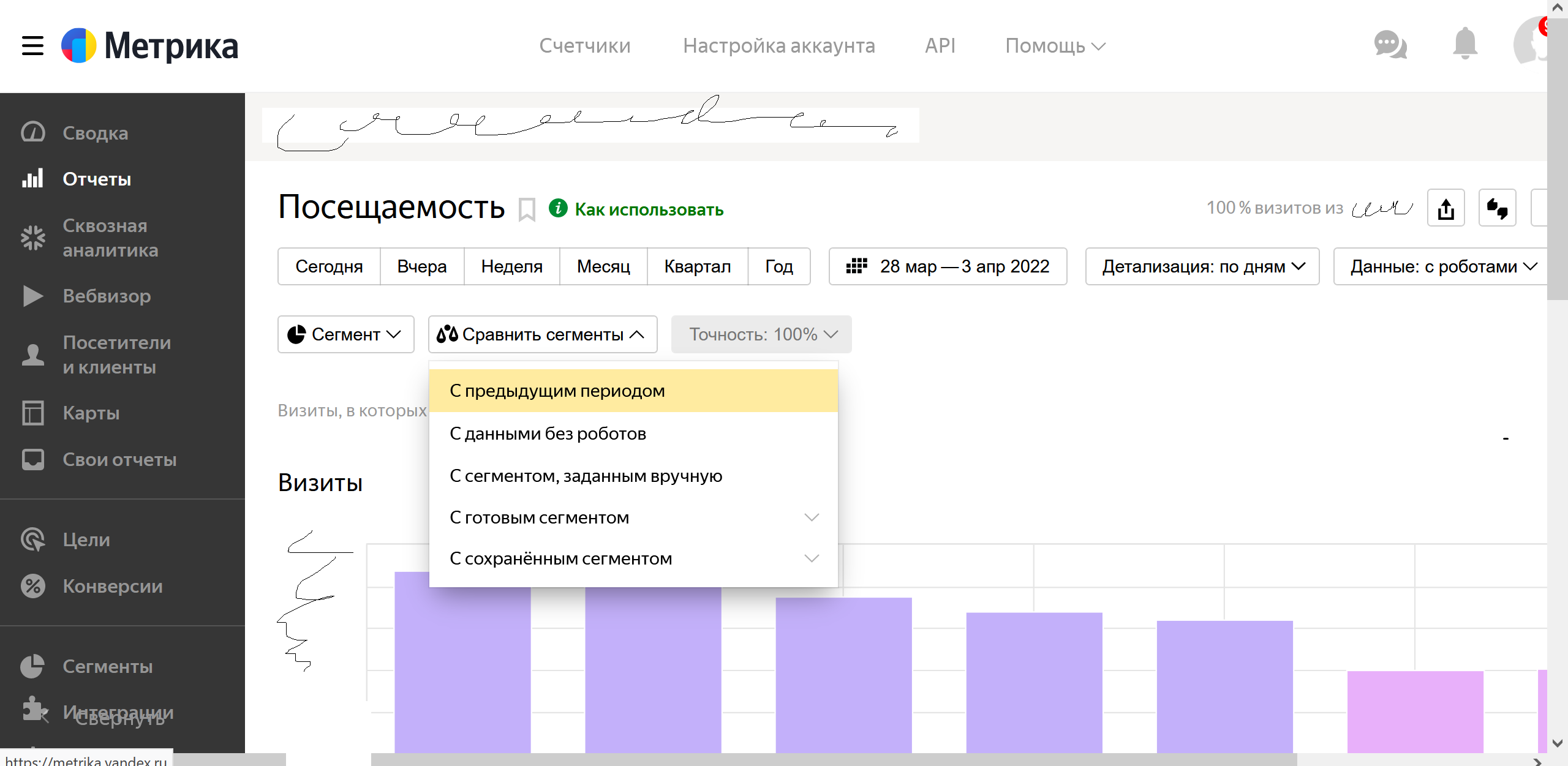
Task: Click the Свои отчеты icon
Action: click(x=33, y=459)
